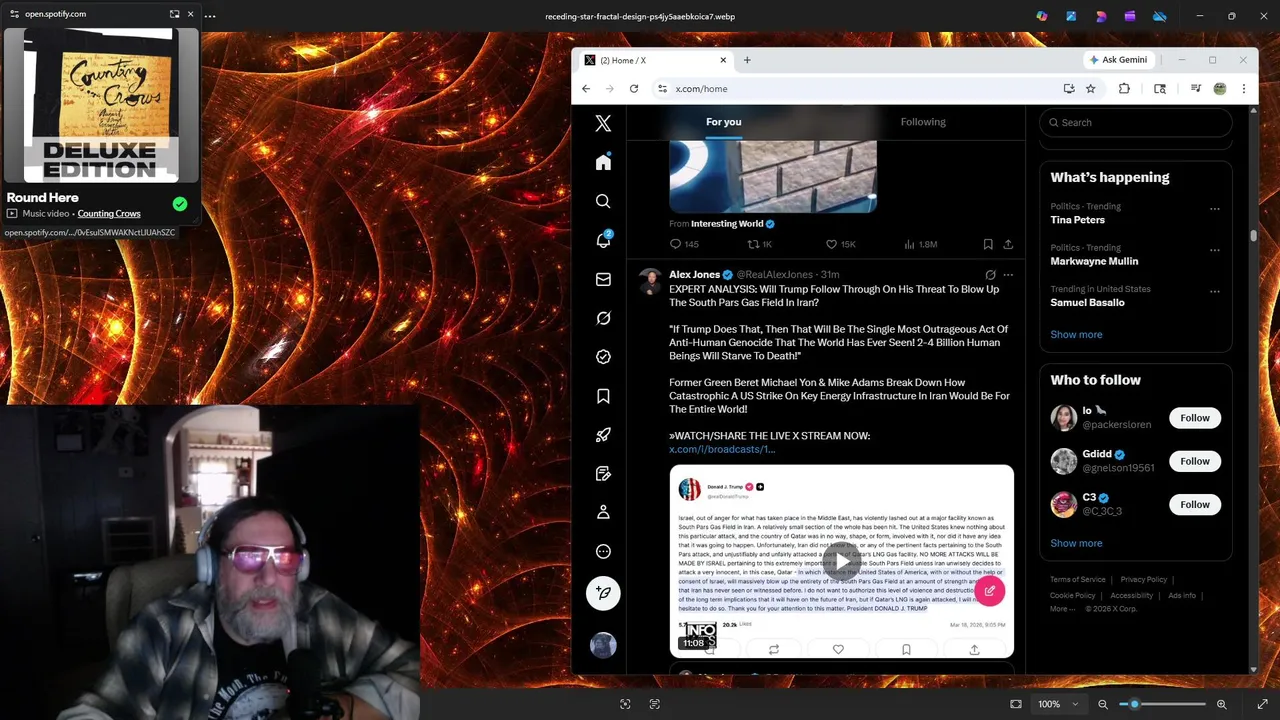Enter fullscreen in the image viewer
Viewport: 1280px width, 720px height.
click(x=1262, y=704)
